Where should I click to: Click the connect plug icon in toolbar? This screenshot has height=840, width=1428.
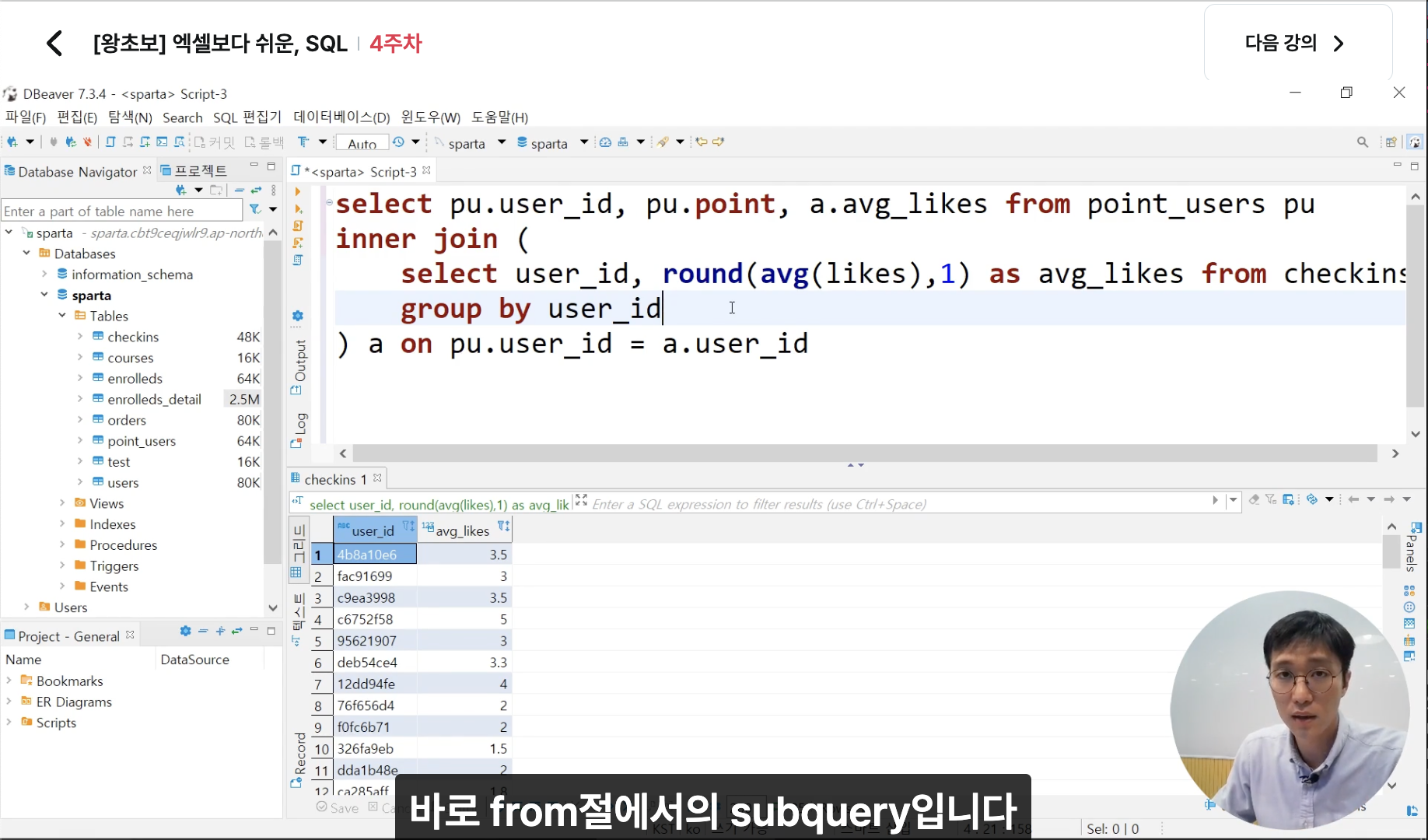(53, 142)
